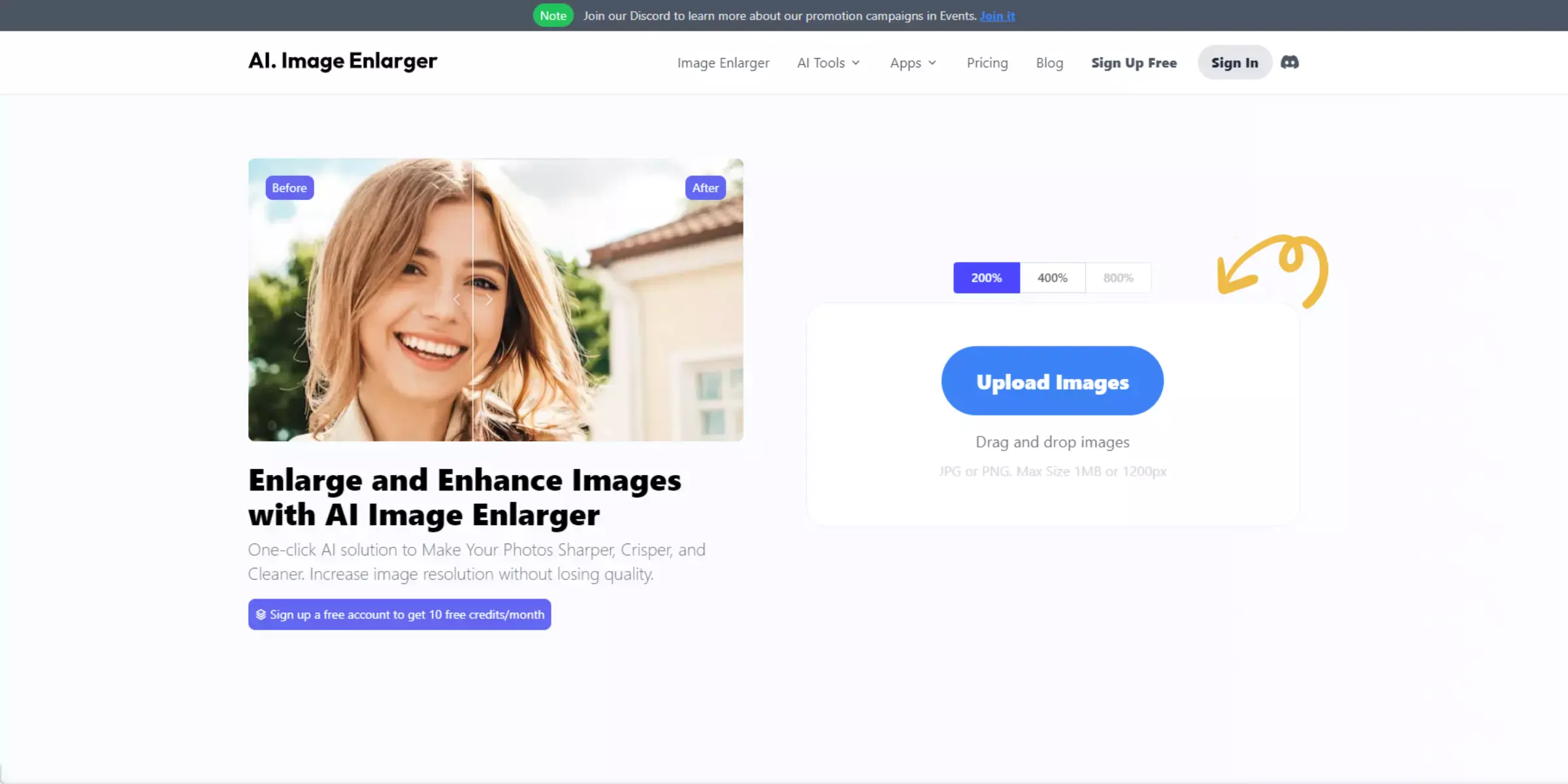Drag image into drop zone area
Screen dimensions: 1568x784
tap(1053, 442)
